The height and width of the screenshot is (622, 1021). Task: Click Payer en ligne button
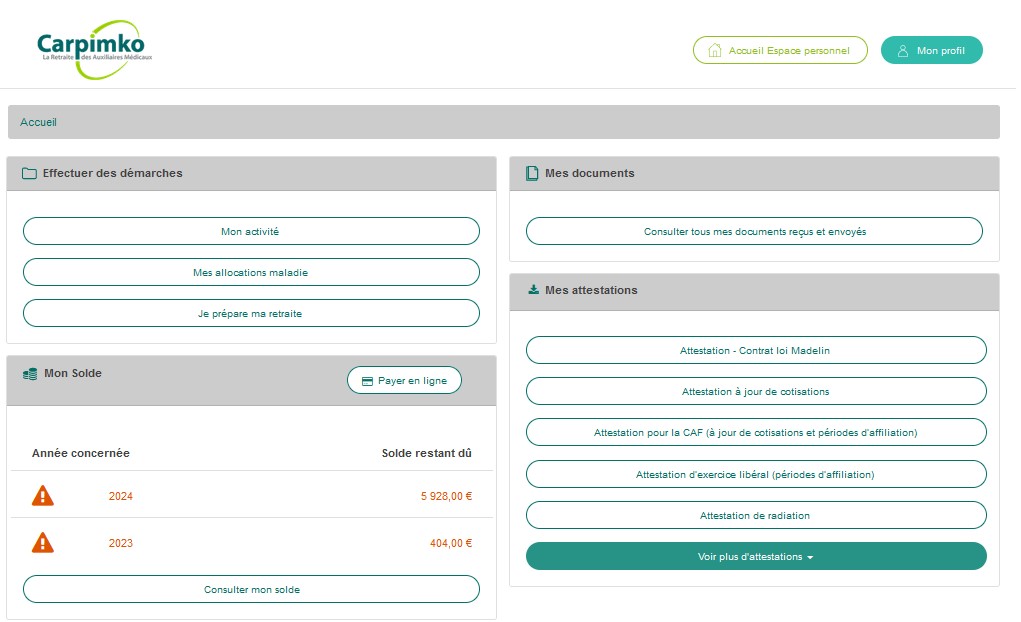[x=404, y=380]
